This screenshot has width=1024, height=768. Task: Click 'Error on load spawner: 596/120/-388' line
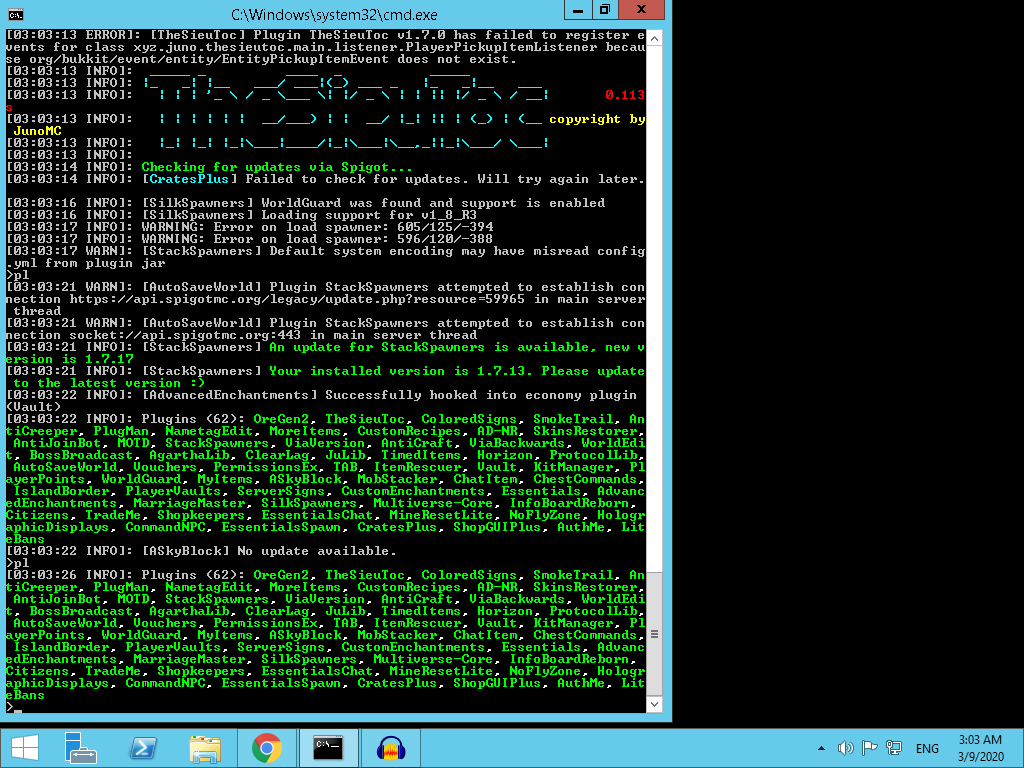pos(353,239)
